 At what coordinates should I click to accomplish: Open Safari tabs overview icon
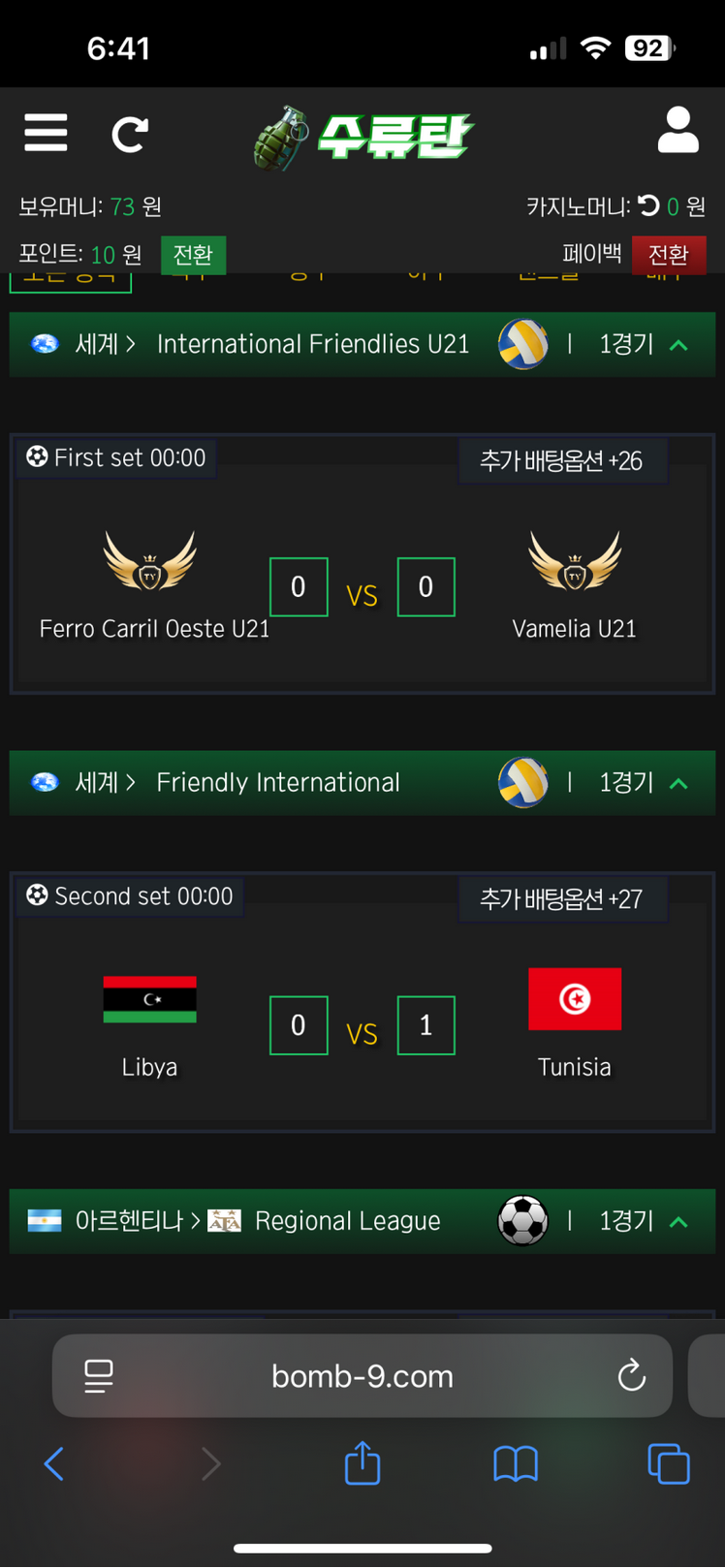click(668, 1463)
